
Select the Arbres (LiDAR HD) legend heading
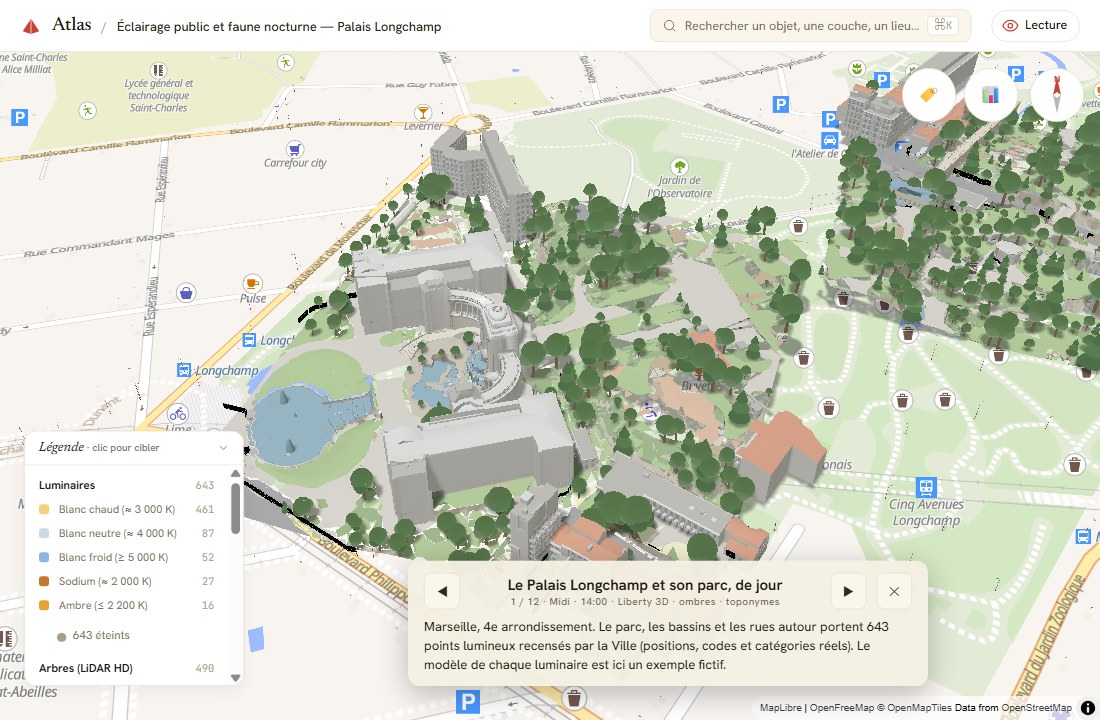86,668
